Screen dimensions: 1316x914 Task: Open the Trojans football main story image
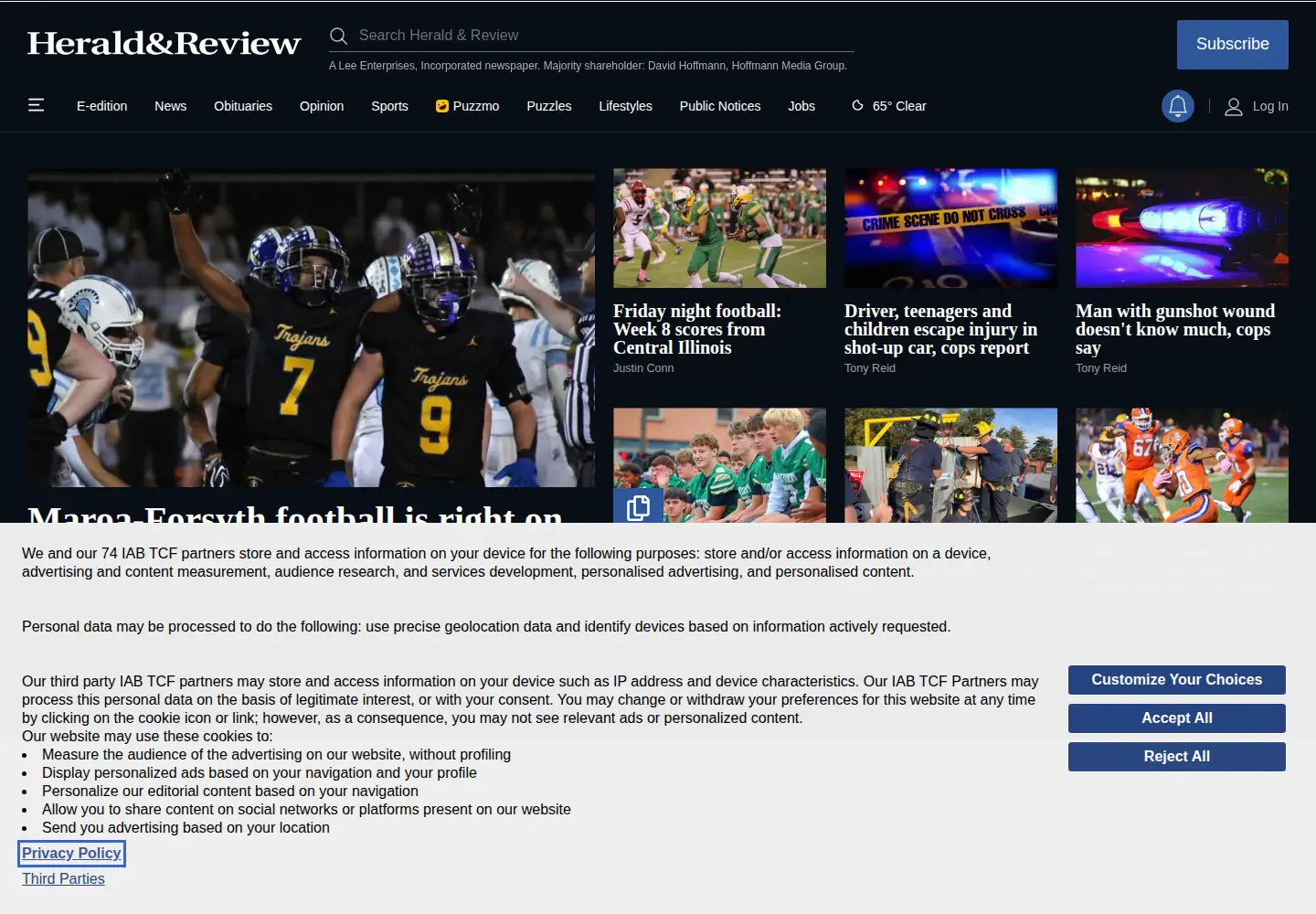pos(311,328)
